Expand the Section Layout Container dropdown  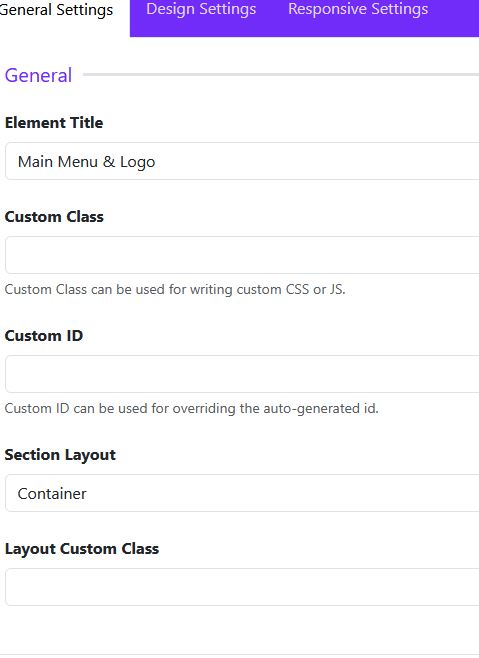tap(242, 494)
